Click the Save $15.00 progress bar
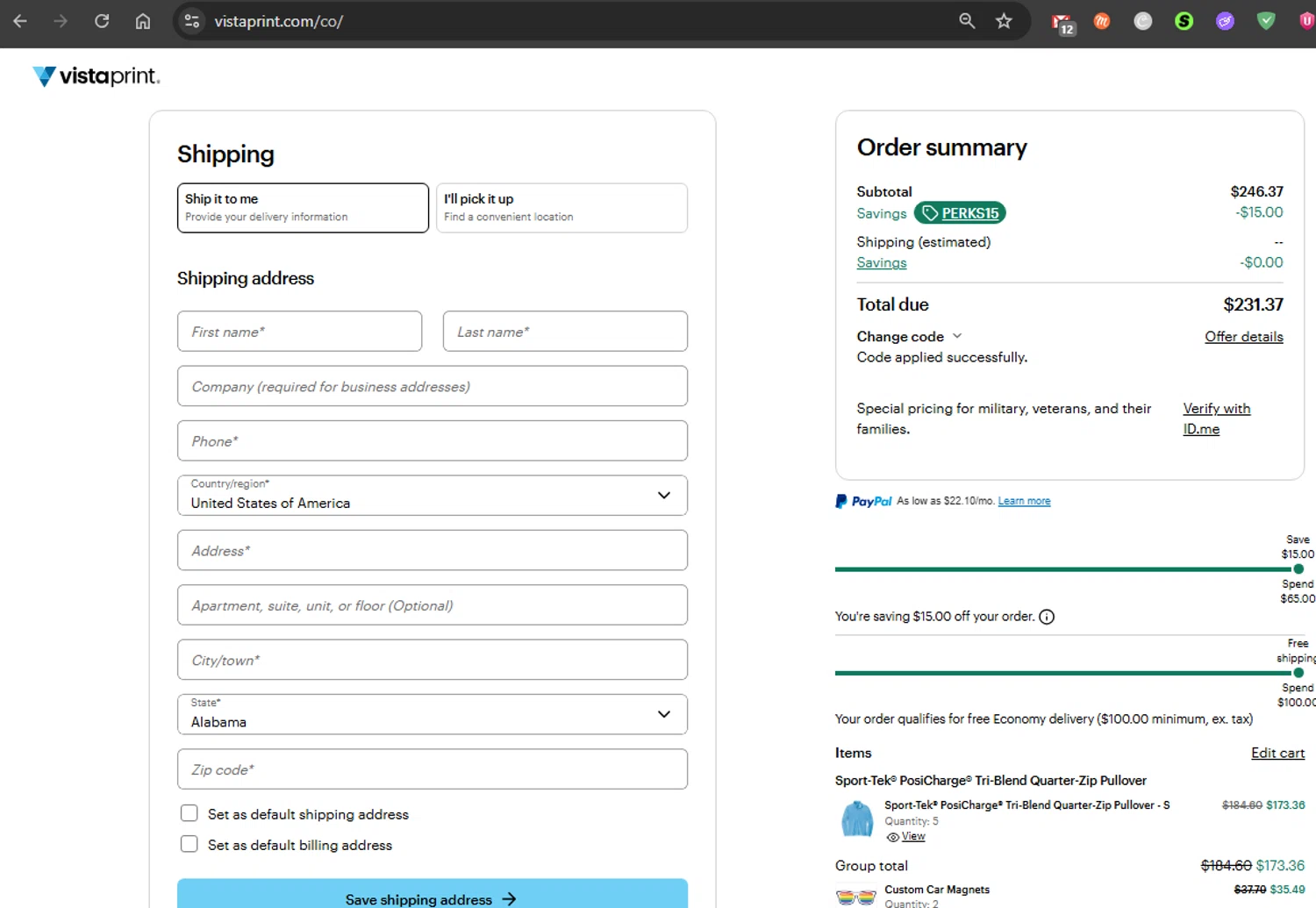This screenshot has width=1316, height=908. (x=1069, y=569)
